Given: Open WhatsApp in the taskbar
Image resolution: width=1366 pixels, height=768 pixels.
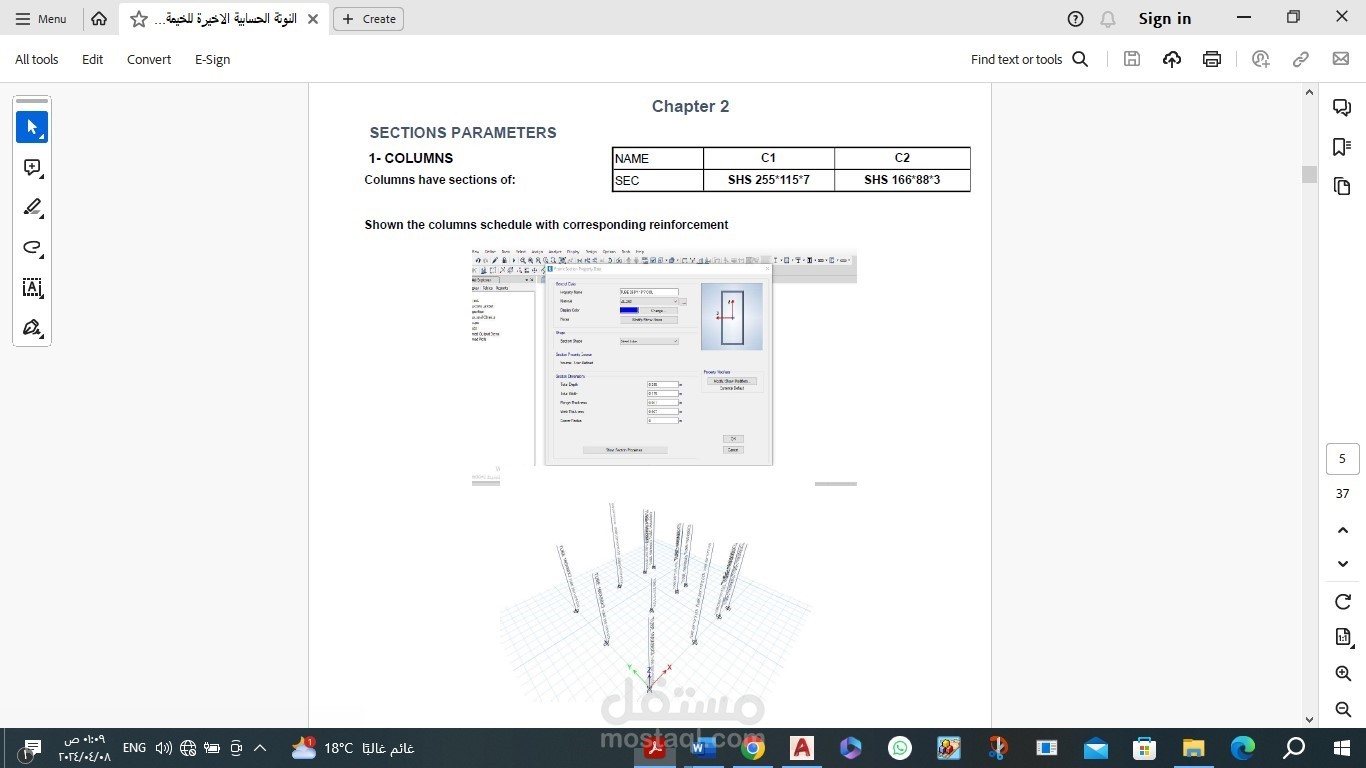Looking at the screenshot, I should coord(900,748).
